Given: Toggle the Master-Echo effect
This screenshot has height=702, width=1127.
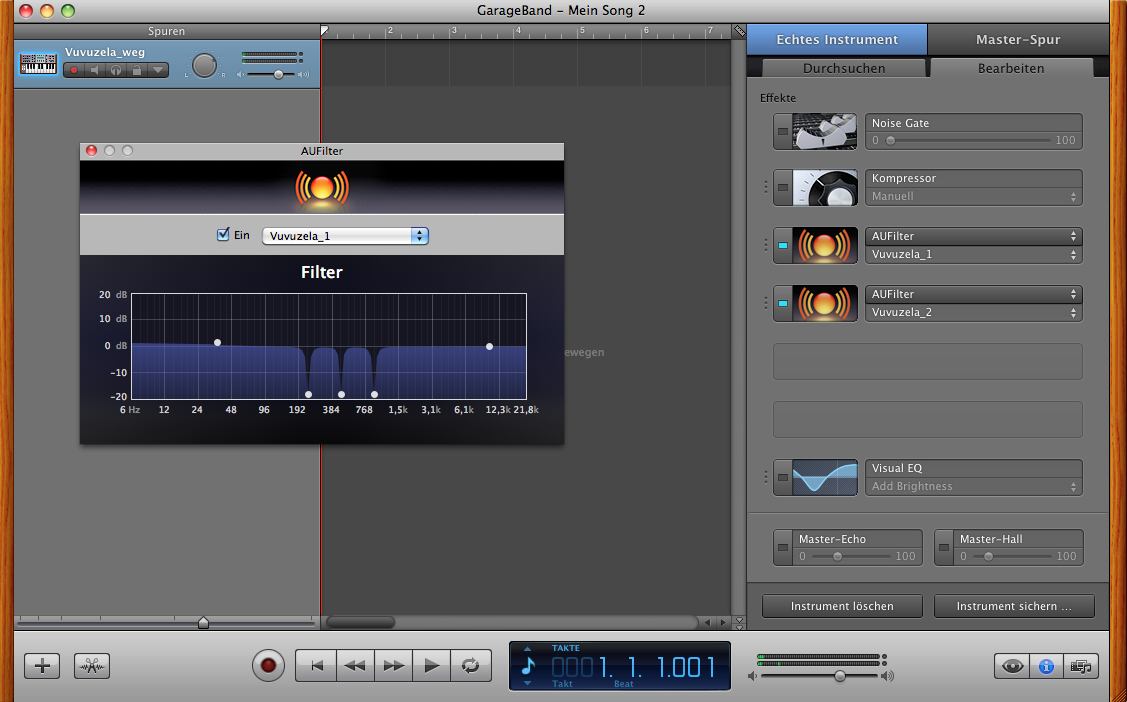Looking at the screenshot, I should point(783,548).
